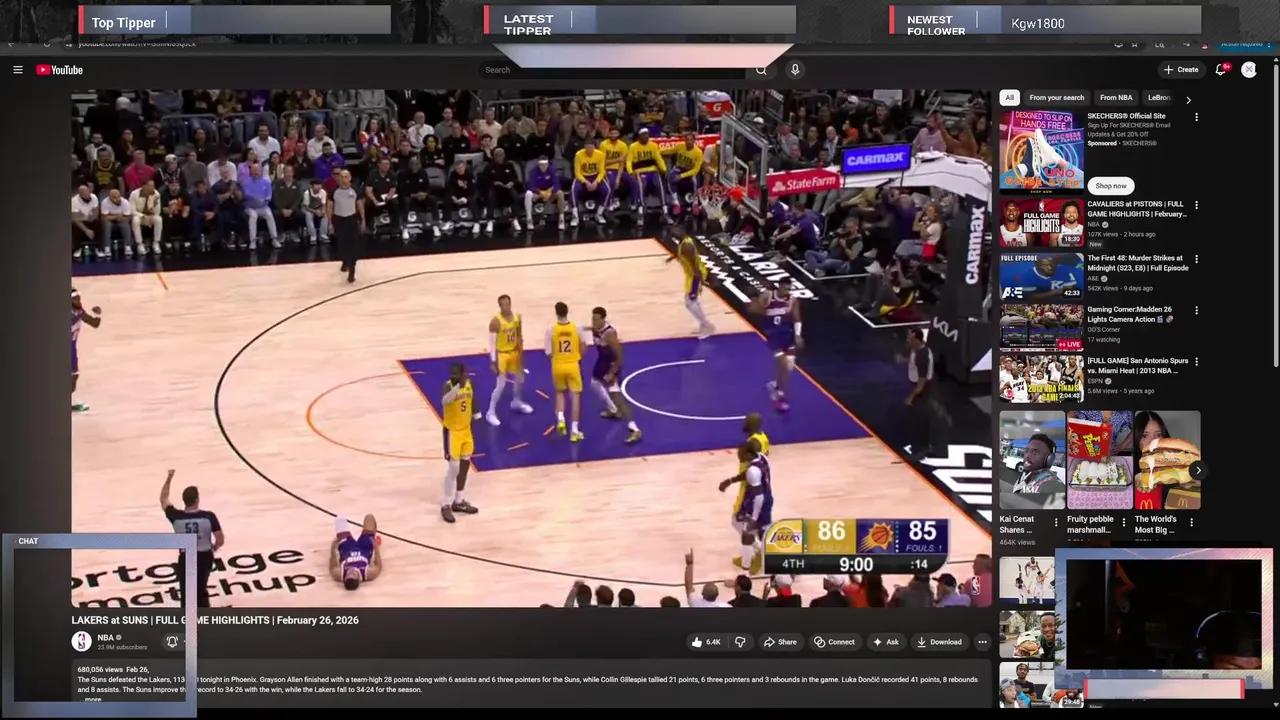The height and width of the screenshot is (720, 1280).
Task: Expand the description with more
Action: click(93, 699)
